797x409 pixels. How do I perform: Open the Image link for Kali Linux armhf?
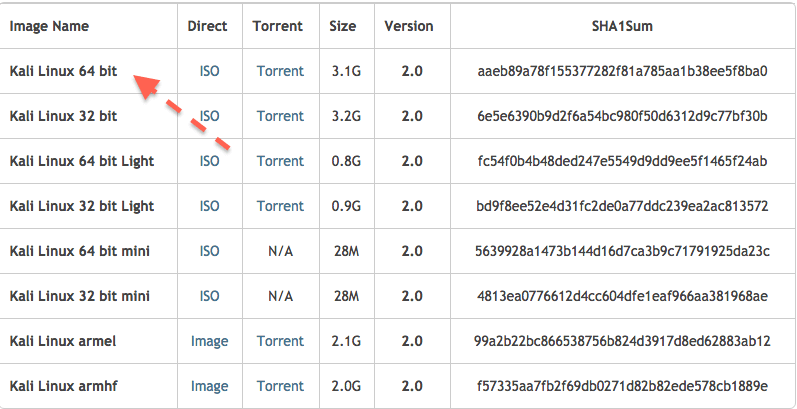[x=209, y=386]
